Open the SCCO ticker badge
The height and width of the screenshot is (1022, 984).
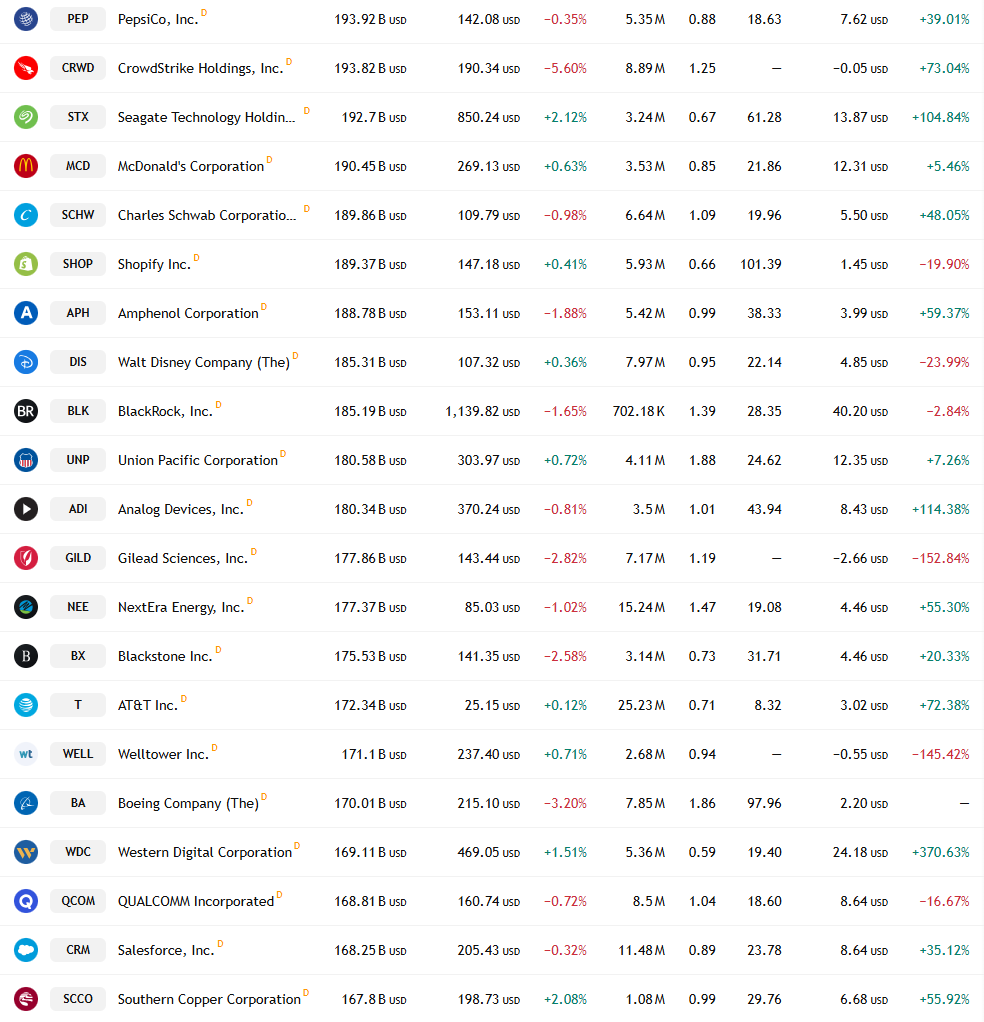tap(78, 999)
